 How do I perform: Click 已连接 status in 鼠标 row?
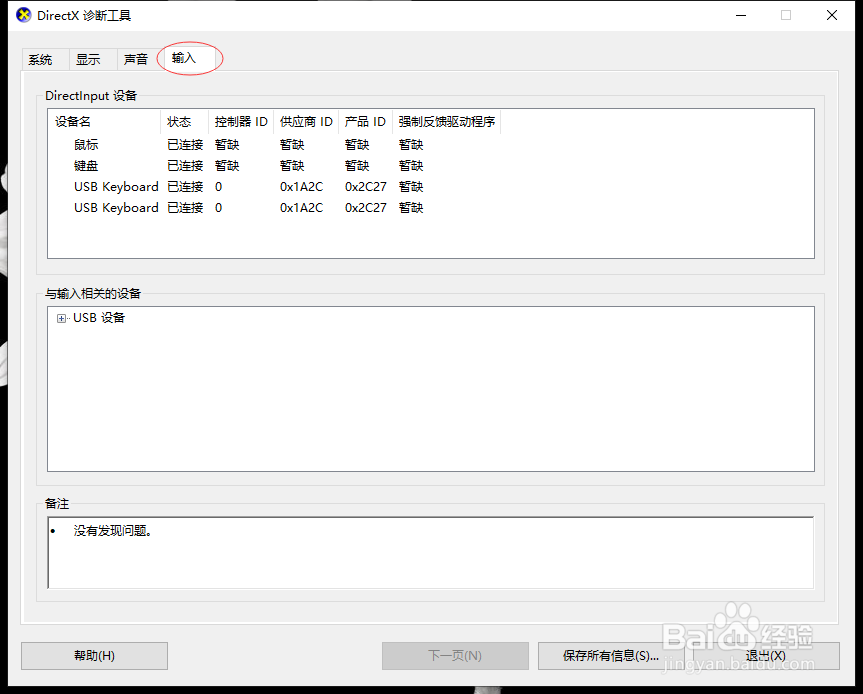point(185,145)
